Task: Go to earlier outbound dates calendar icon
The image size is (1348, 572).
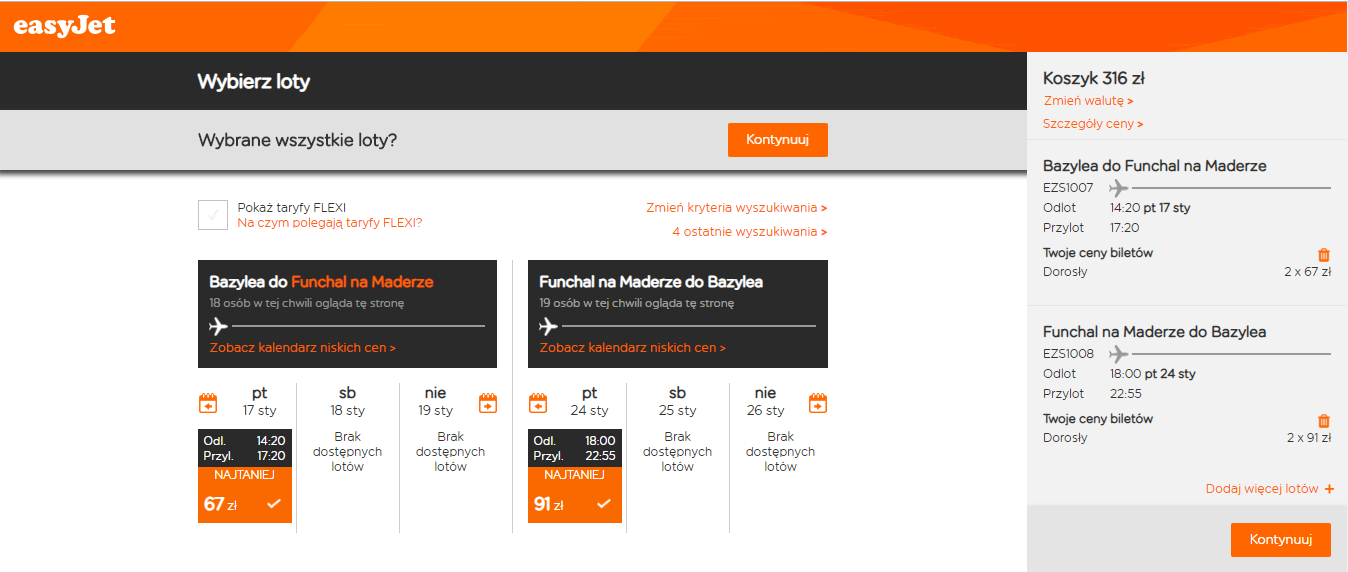Action: point(208,403)
